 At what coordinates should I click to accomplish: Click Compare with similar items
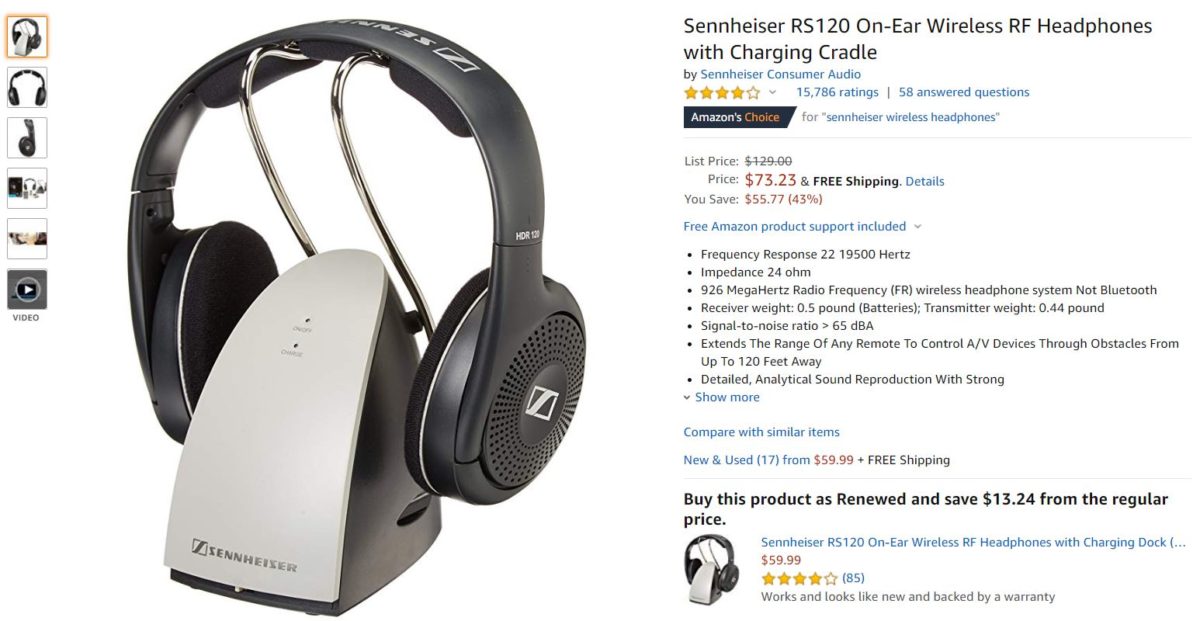762,432
